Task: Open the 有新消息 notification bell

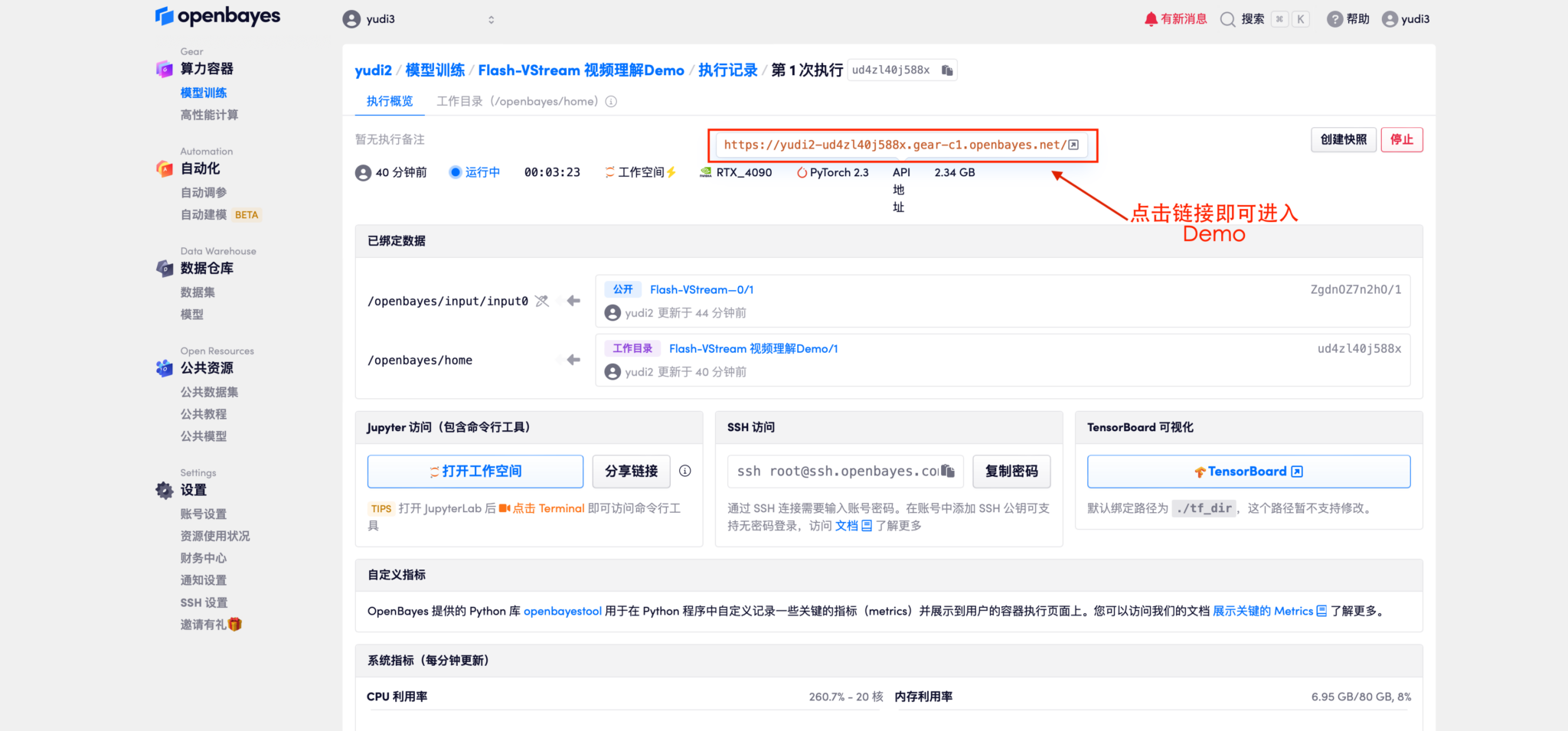Action: pyautogui.click(x=1151, y=18)
